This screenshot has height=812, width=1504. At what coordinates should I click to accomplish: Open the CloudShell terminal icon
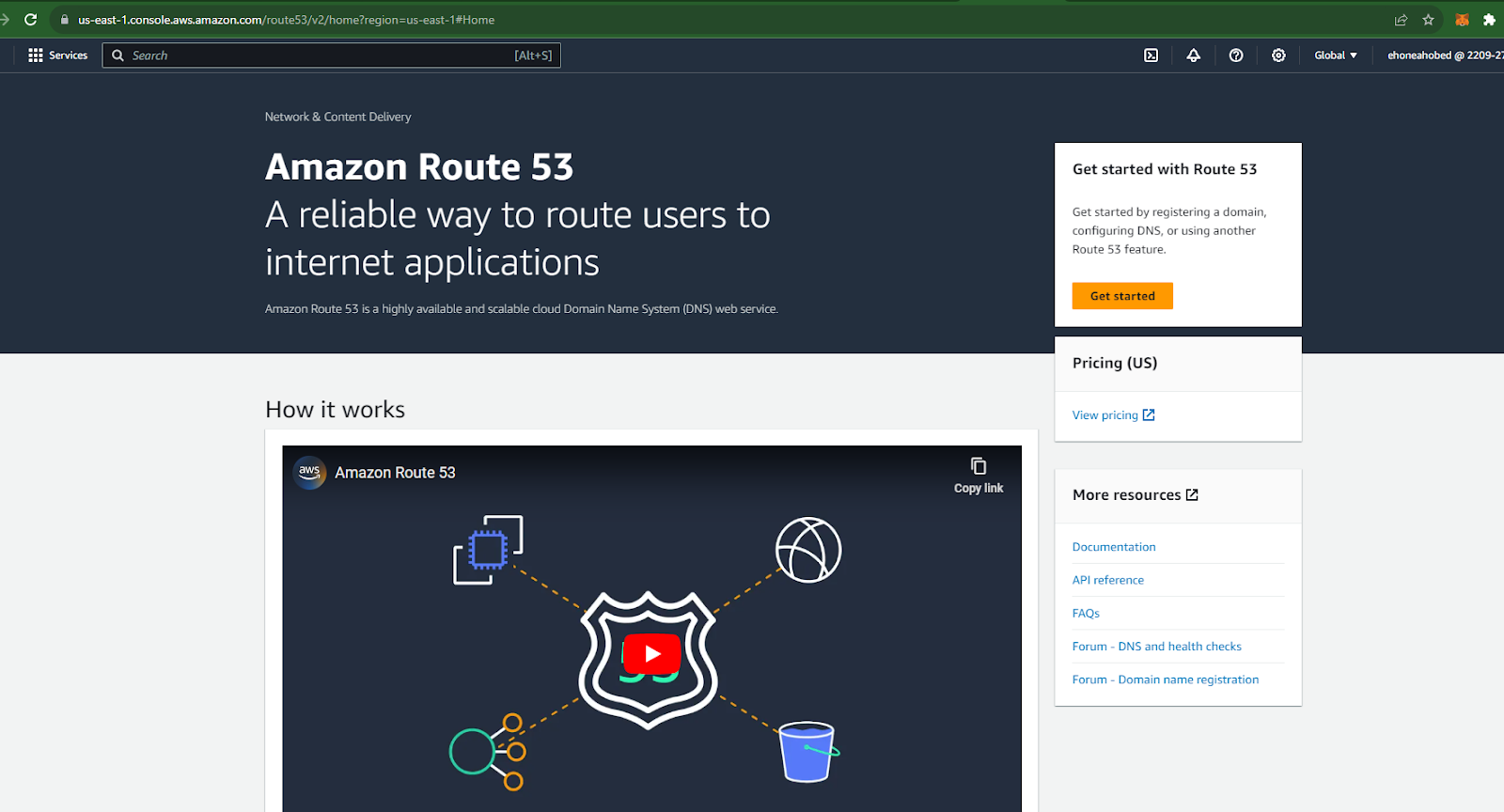pyautogui.click(x=1151, y=55)
